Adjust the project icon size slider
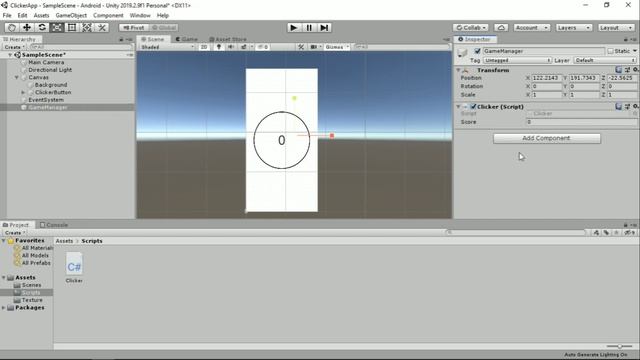The image size is (640, 360). click(x=620, y=346)
